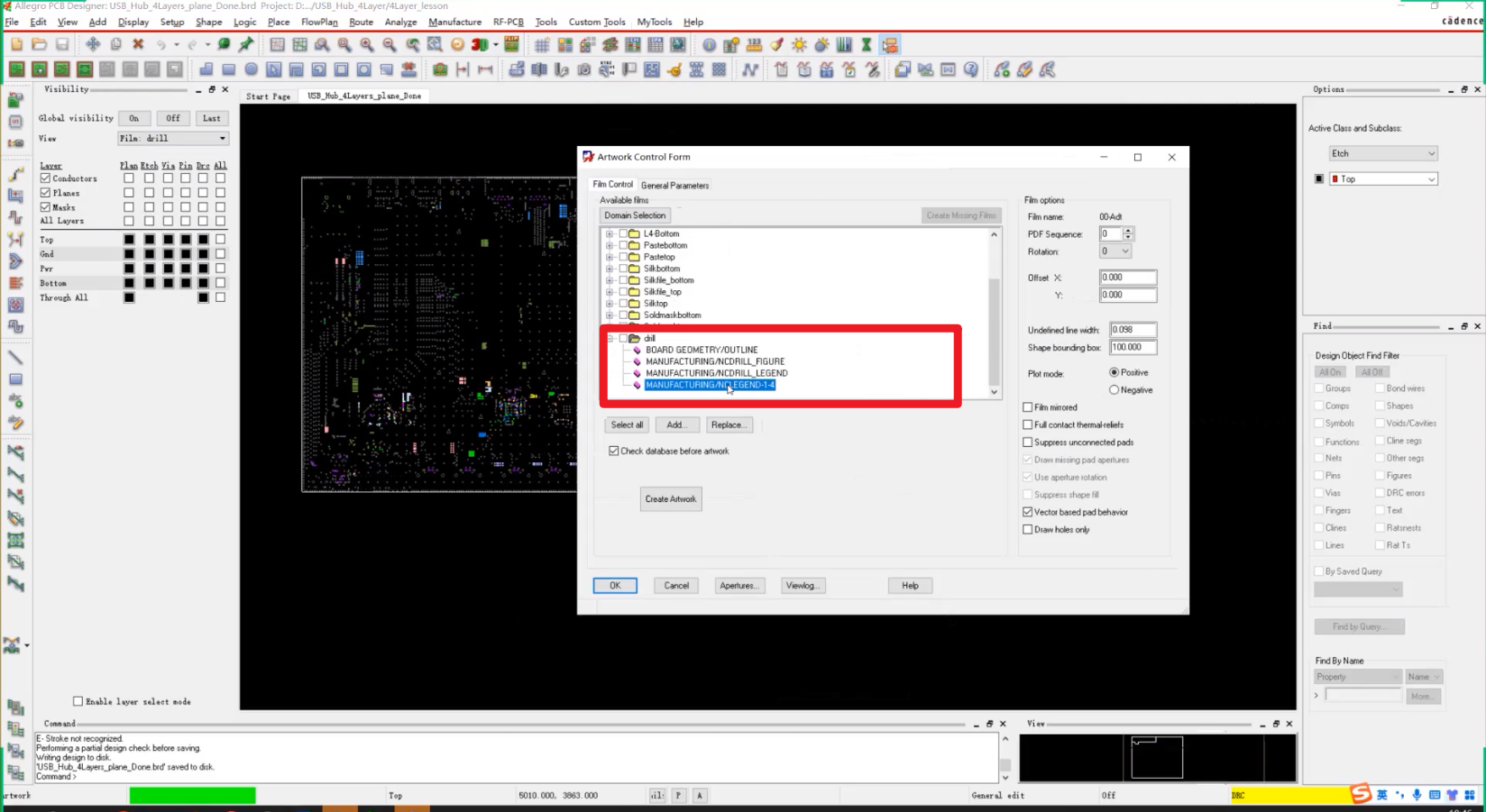This screenshot has width=1486, height=812.
Task: Switch to the Start Page tab
Action: tap(269, 96)
